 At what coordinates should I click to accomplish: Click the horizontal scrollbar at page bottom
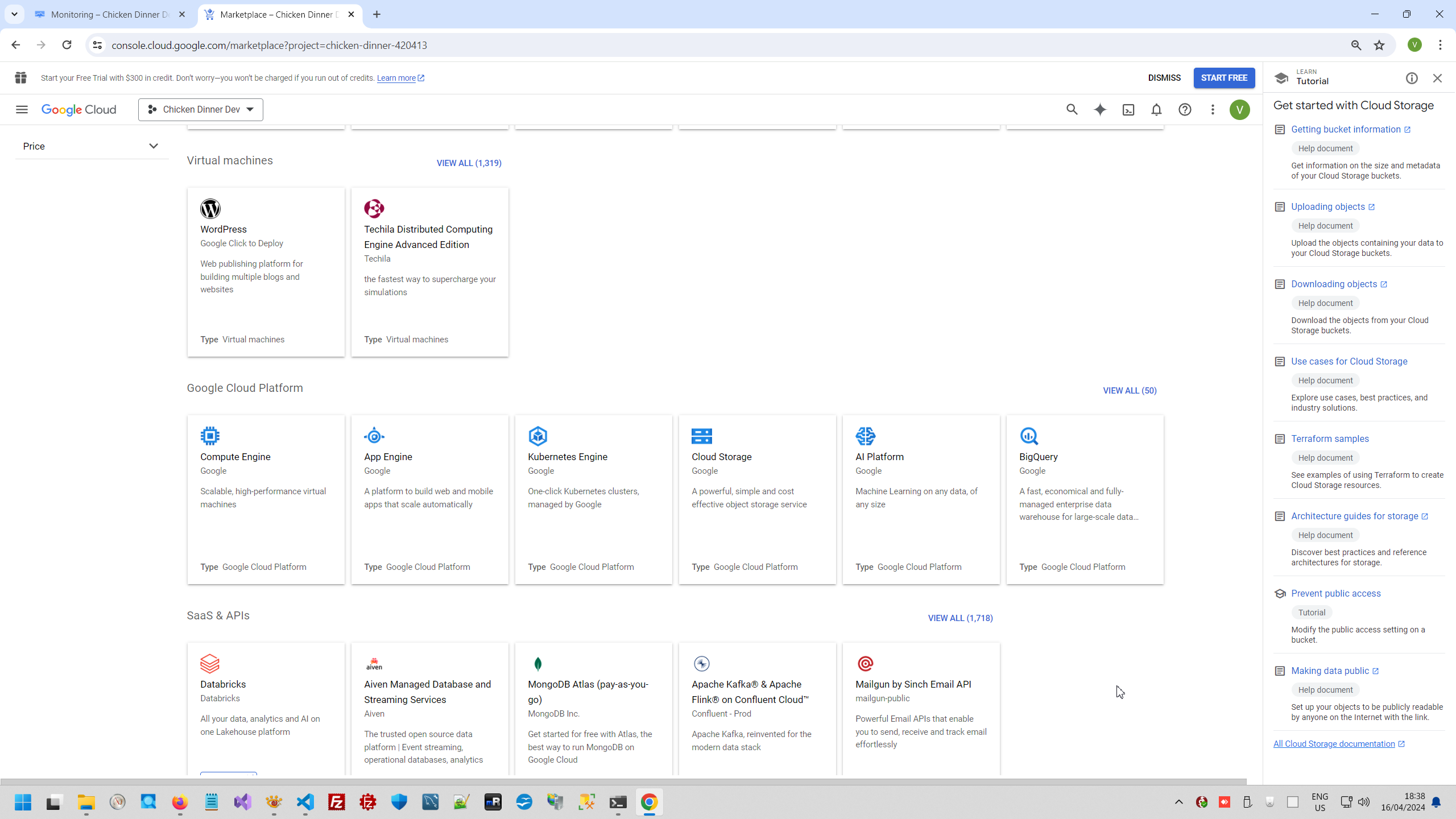[623, 781]
